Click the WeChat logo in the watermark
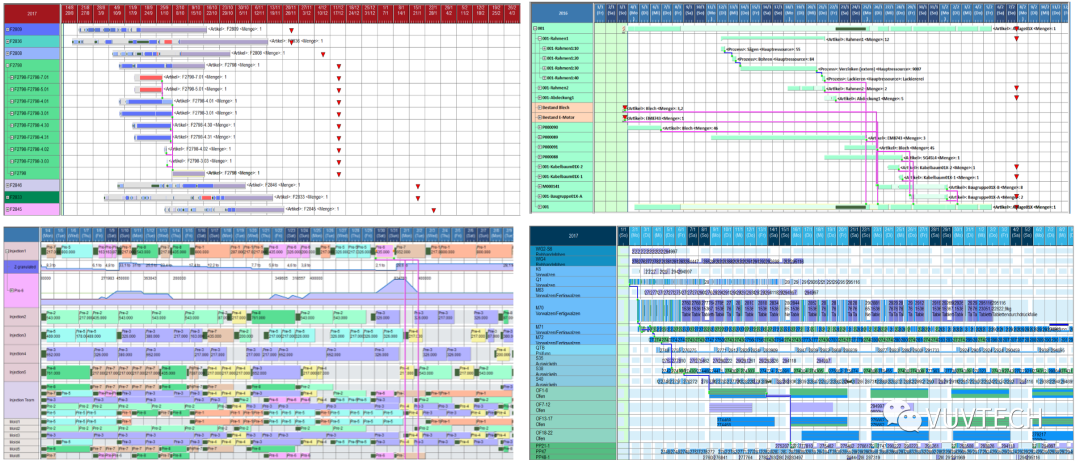The width and height of the screenshot is (1080, 464). tap(910, 419)
